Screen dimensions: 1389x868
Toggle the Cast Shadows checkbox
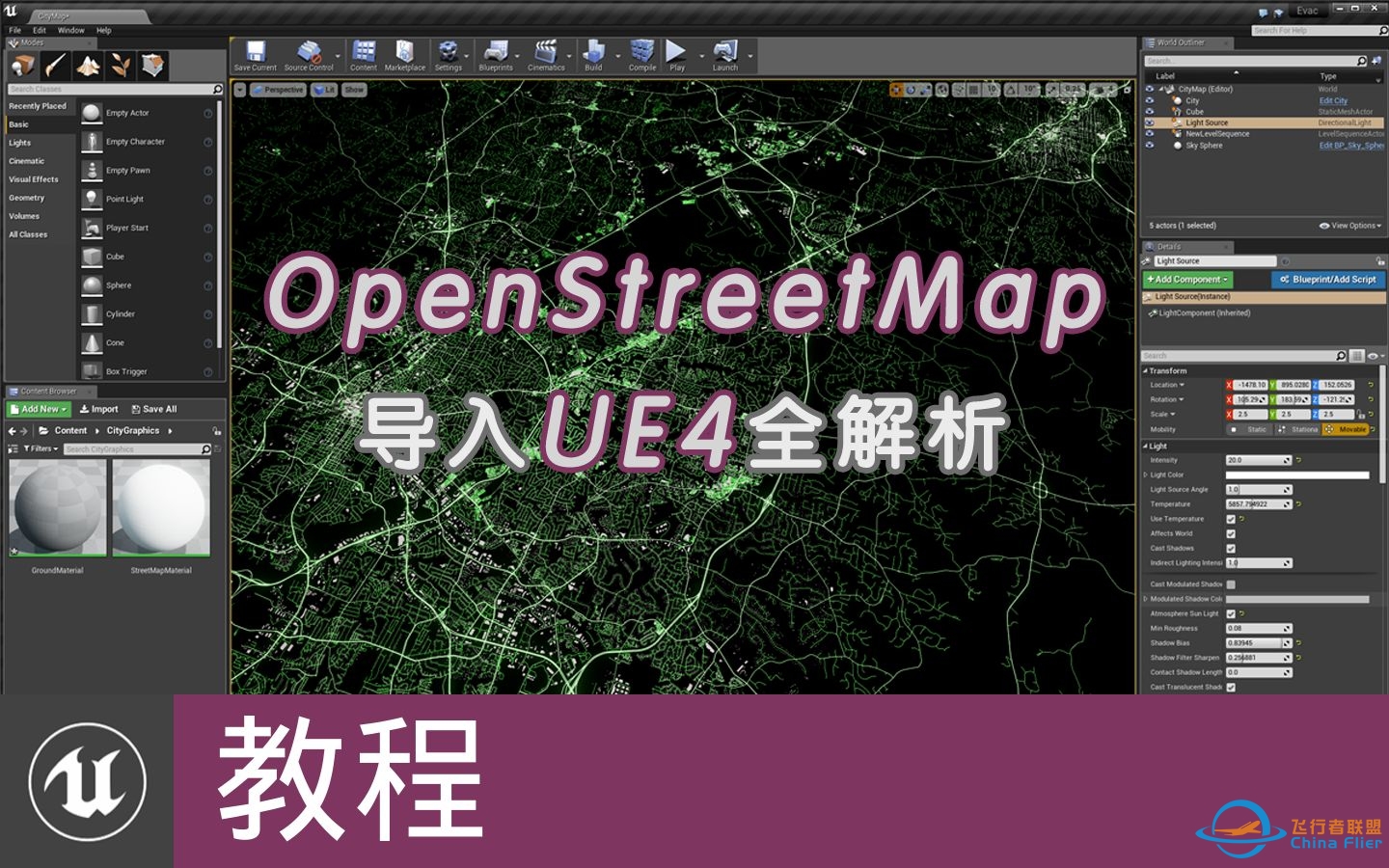click(1231, 548)
